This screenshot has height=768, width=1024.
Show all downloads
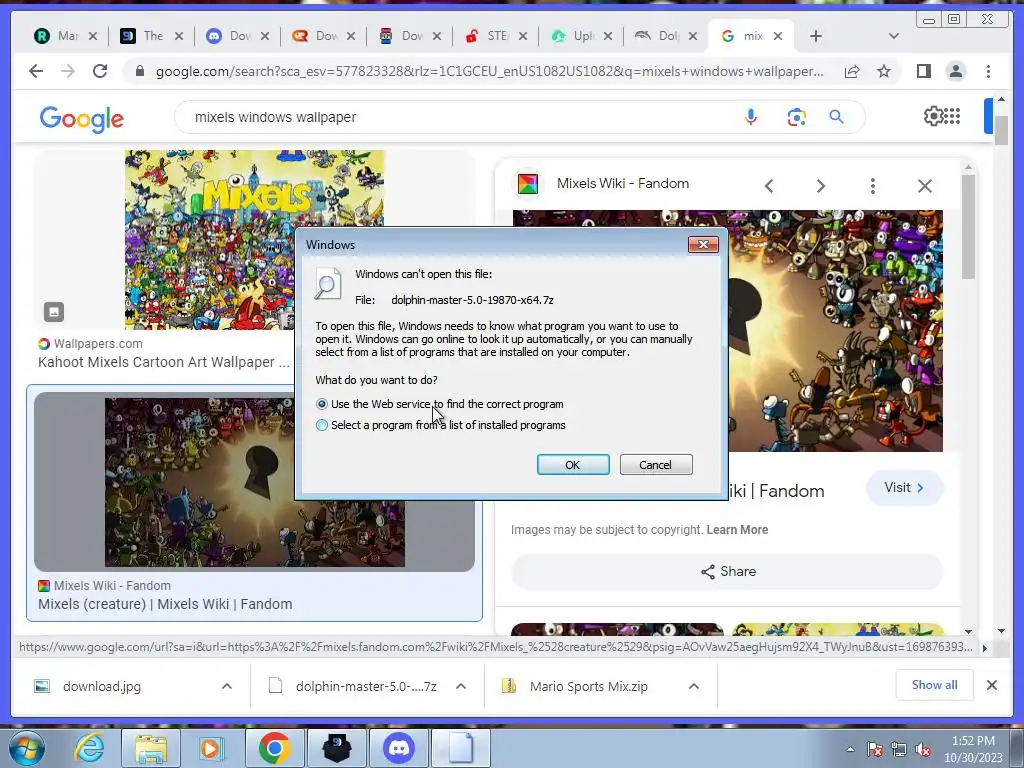point(935,685)
